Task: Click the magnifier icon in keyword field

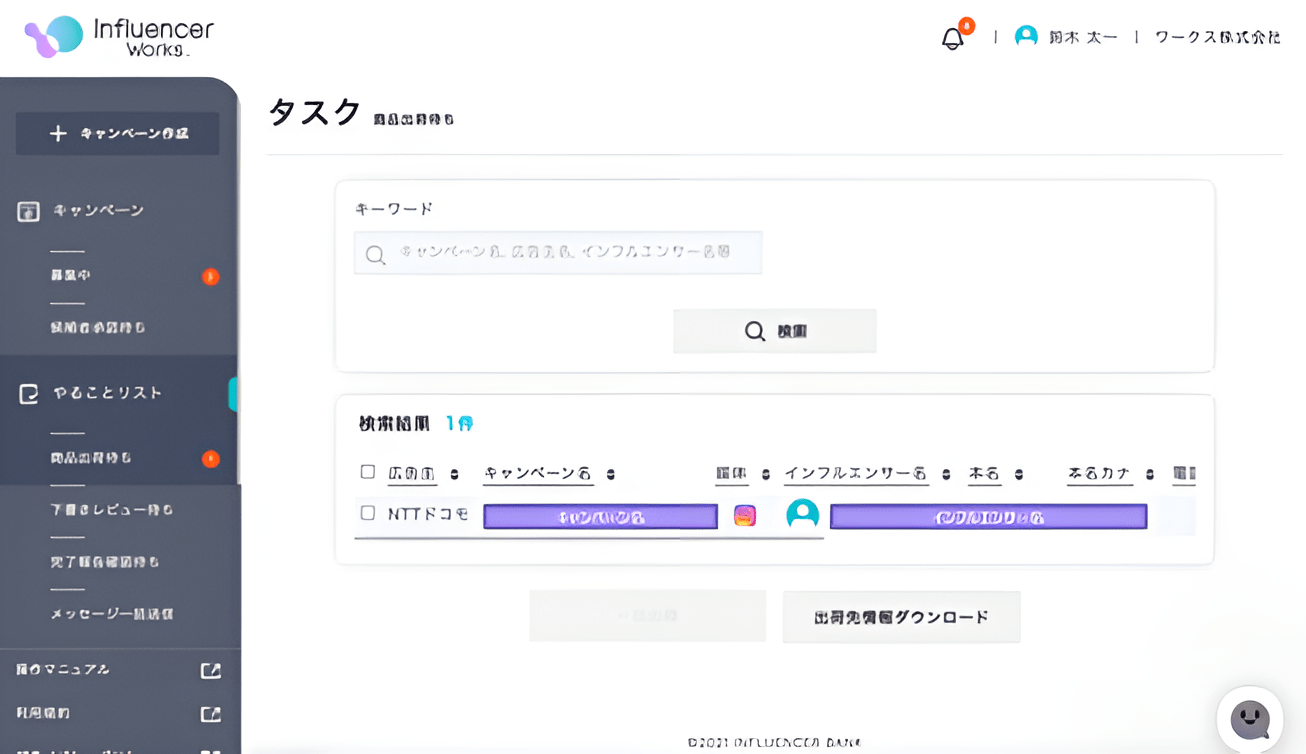Action: click(375, 255)
